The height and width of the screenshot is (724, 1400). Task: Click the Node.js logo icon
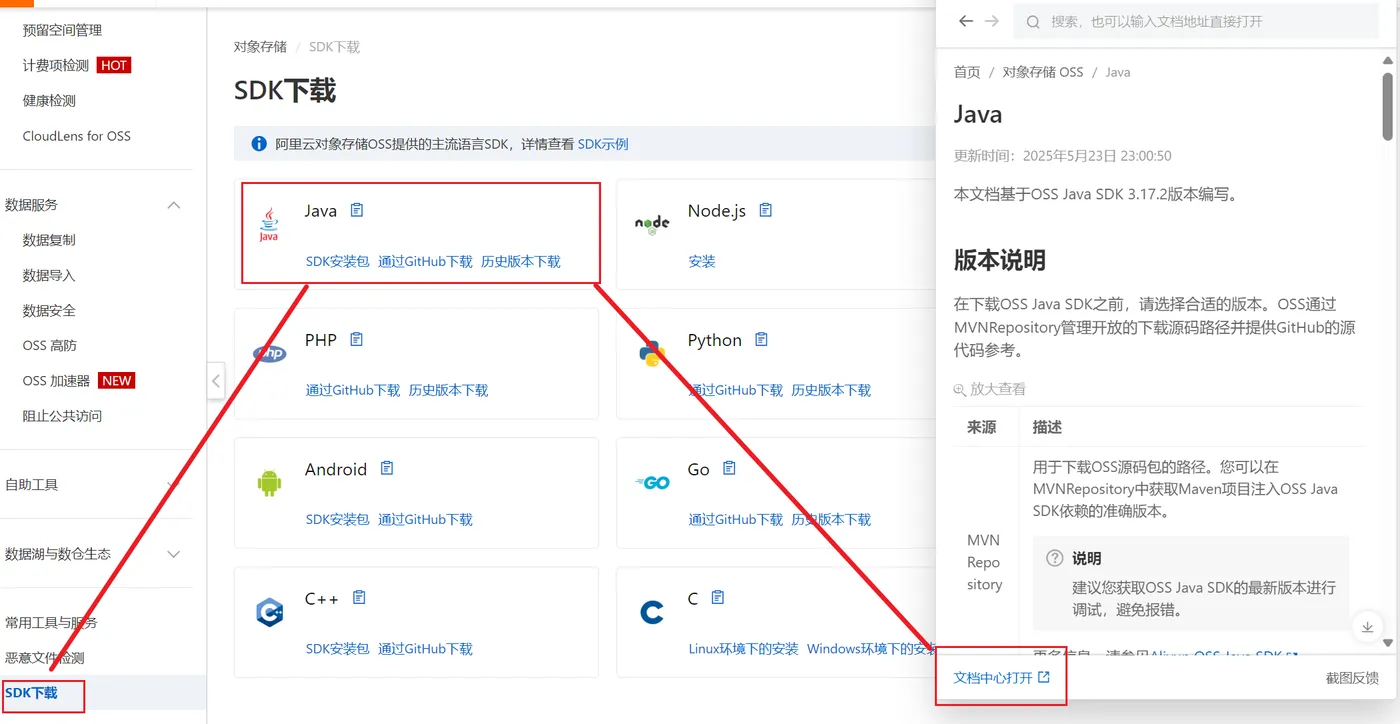pyautogui.click(x=652, y=224)
